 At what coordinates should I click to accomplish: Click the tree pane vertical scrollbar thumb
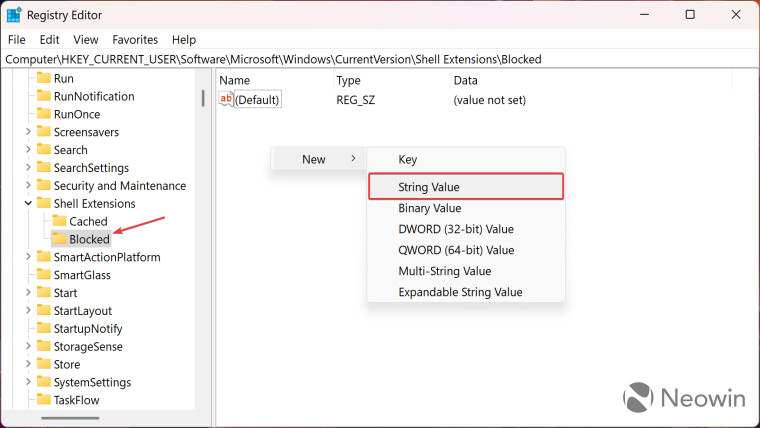coord(203,98)
